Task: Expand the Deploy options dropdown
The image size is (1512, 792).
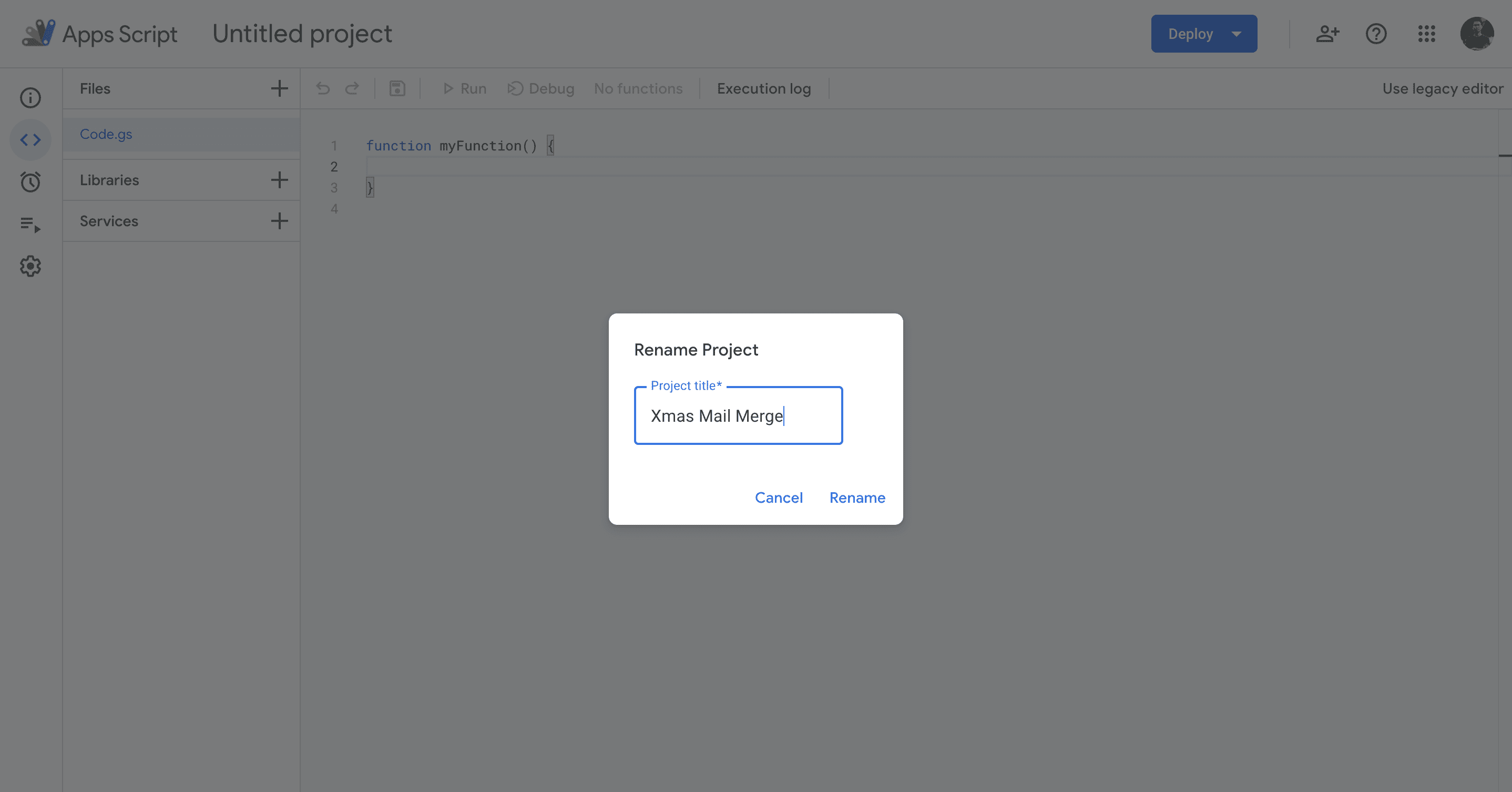Action: (x=1235, y=34)
